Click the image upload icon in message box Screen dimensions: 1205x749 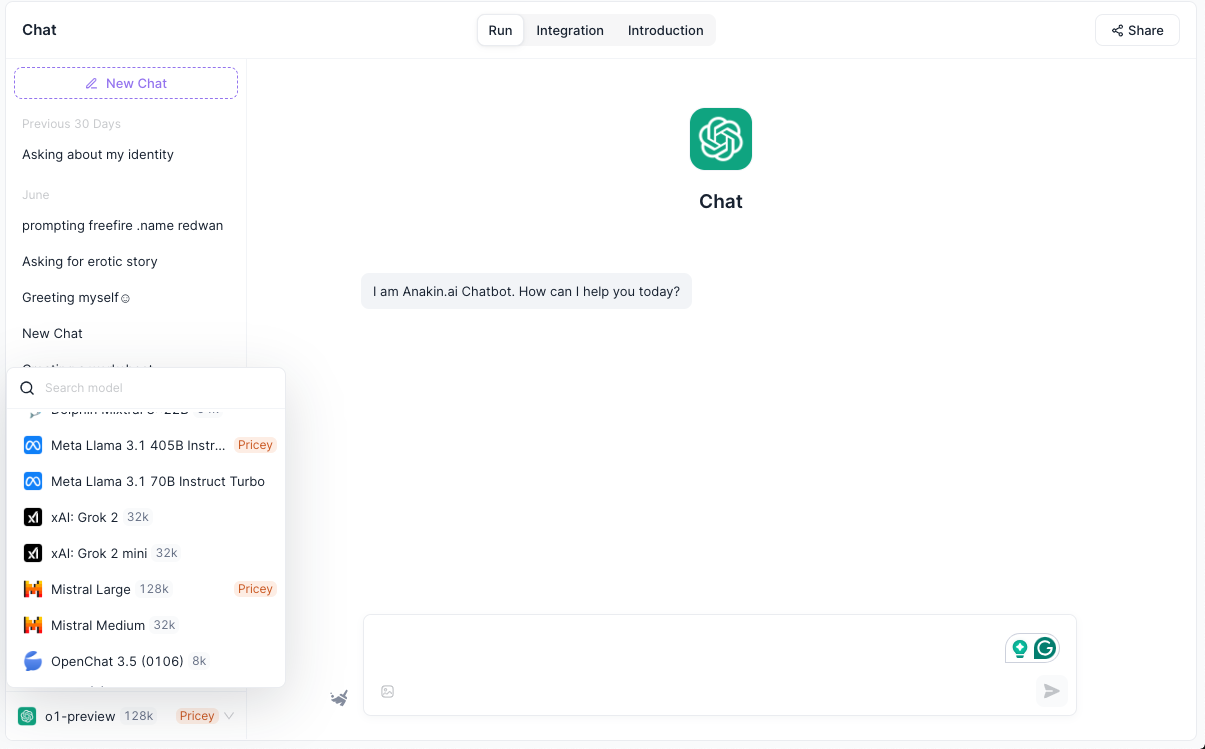click(x=388, y=691)
